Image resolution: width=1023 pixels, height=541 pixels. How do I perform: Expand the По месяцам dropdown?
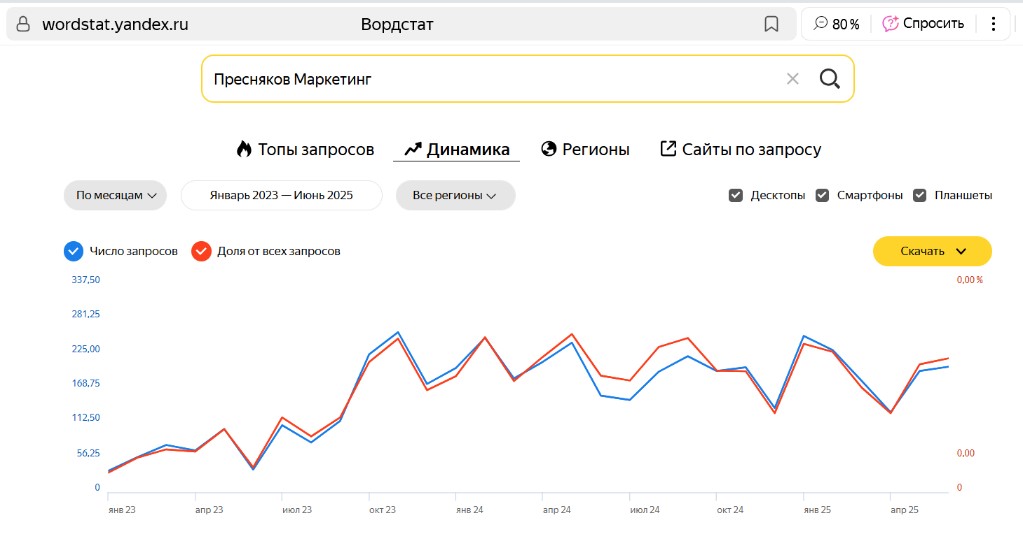[x=115, y=195]
